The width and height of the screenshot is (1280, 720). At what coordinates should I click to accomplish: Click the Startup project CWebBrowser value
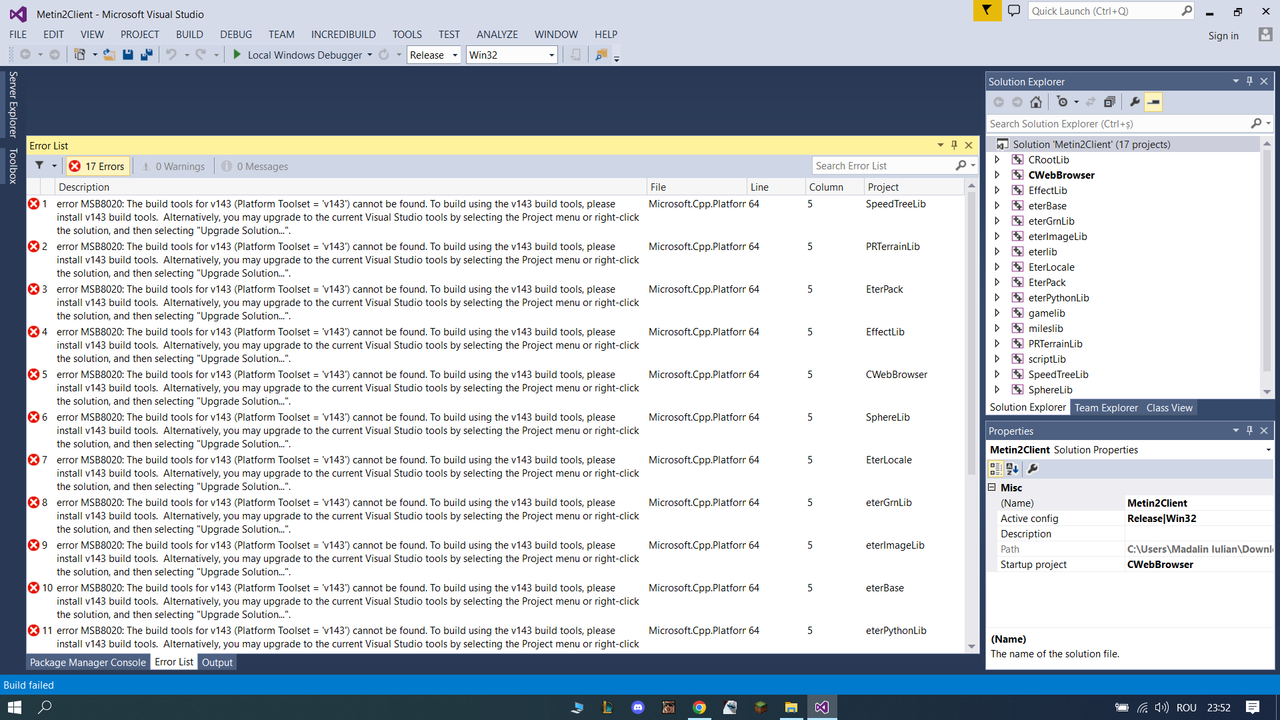[1199, 565]
